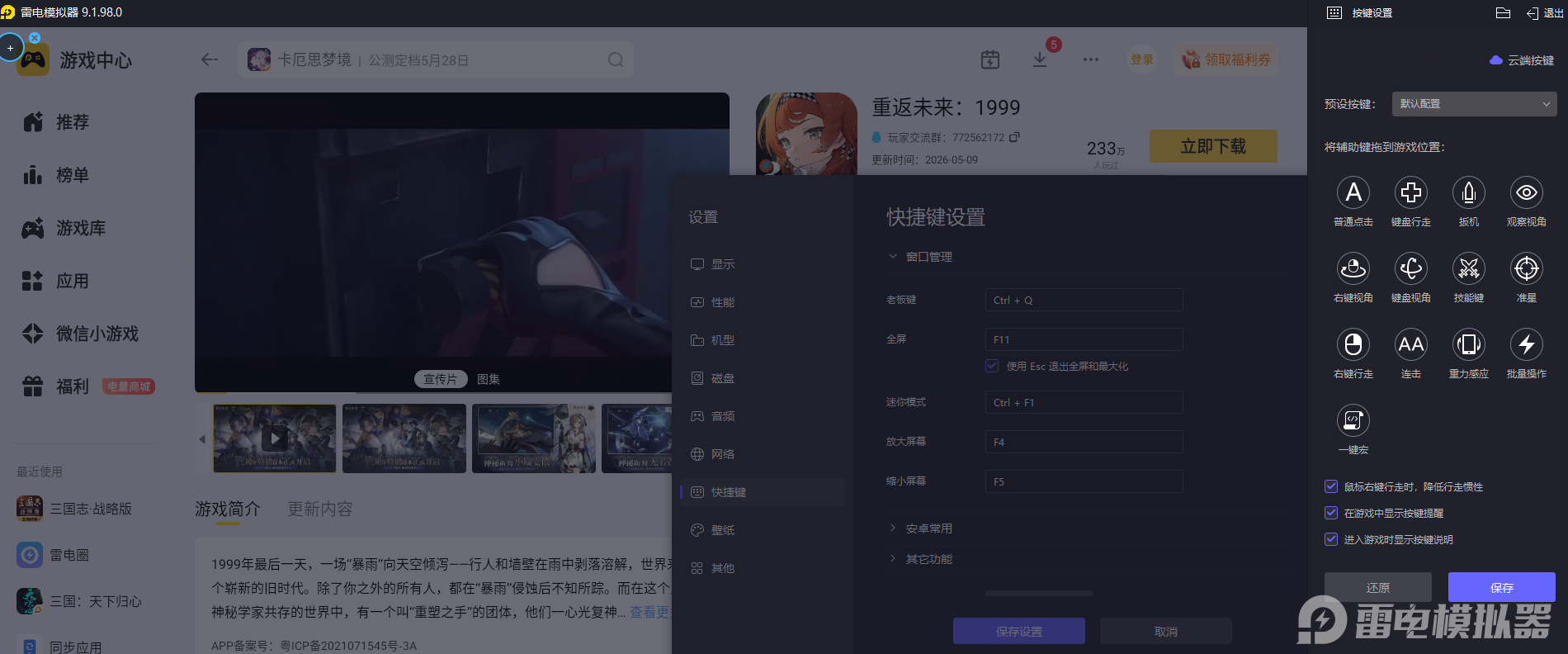Open the three-dot more menu

(1091, 59)
